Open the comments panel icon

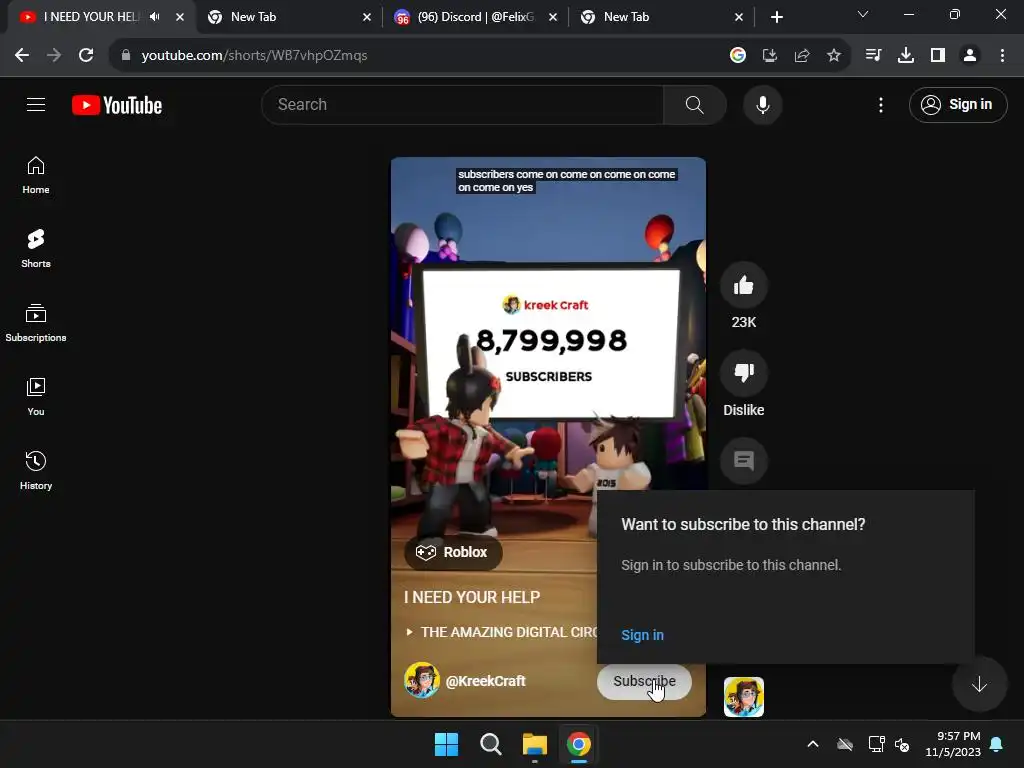(x=743, y=460)
